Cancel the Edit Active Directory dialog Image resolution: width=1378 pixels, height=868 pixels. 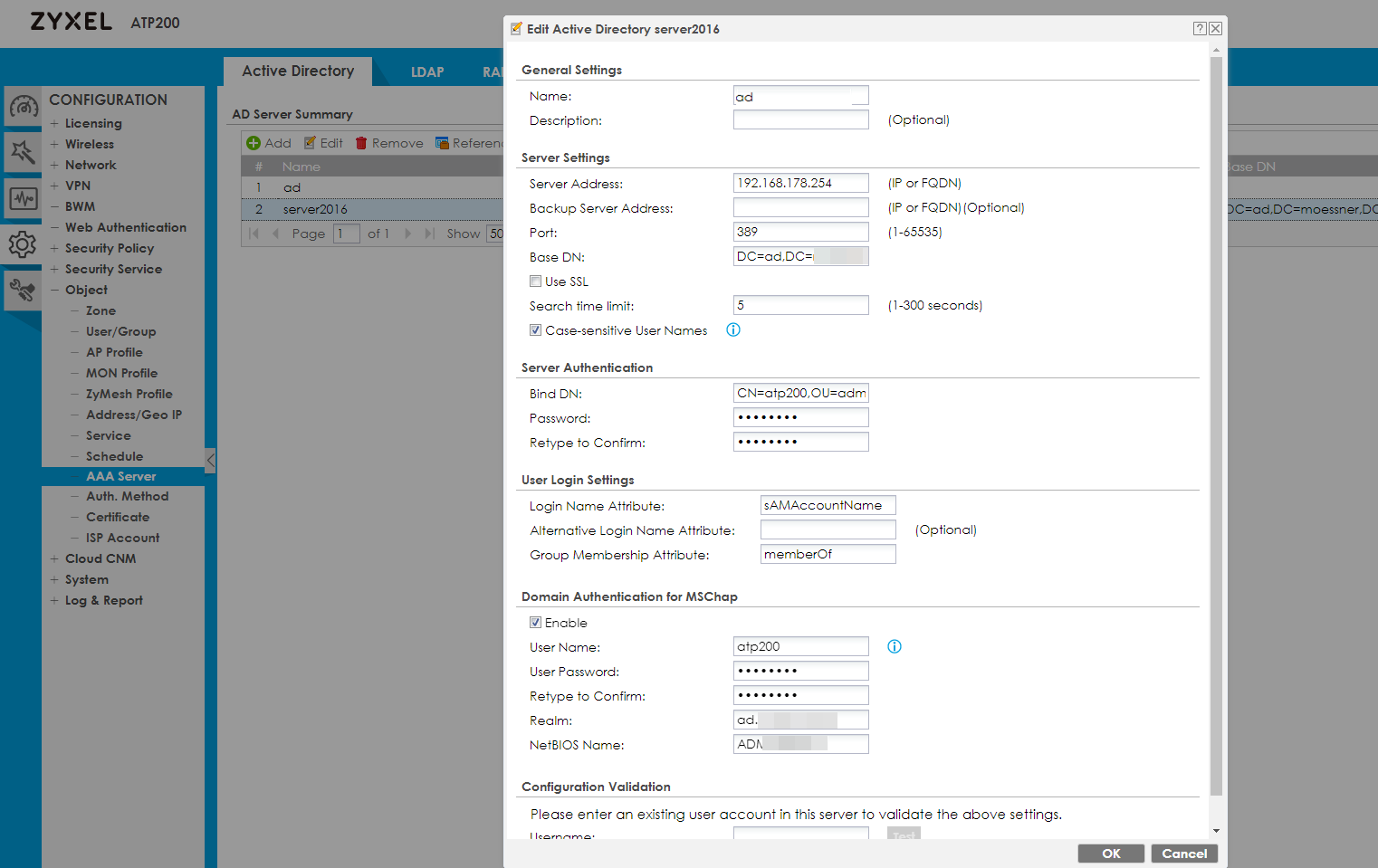coord(1184,854)
